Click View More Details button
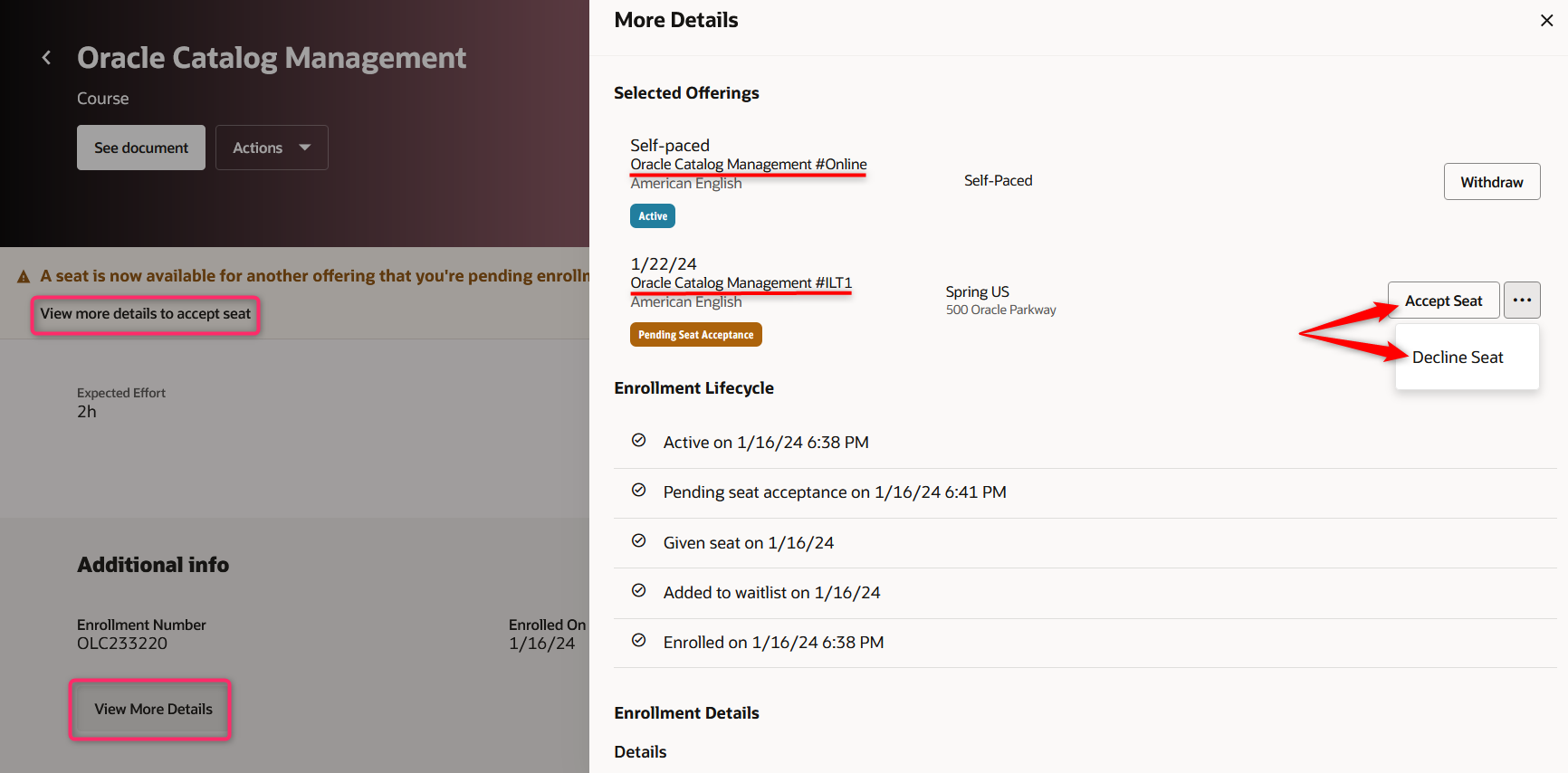The height and width of the screenshot is (773, 1568). [x=153, y=709]
